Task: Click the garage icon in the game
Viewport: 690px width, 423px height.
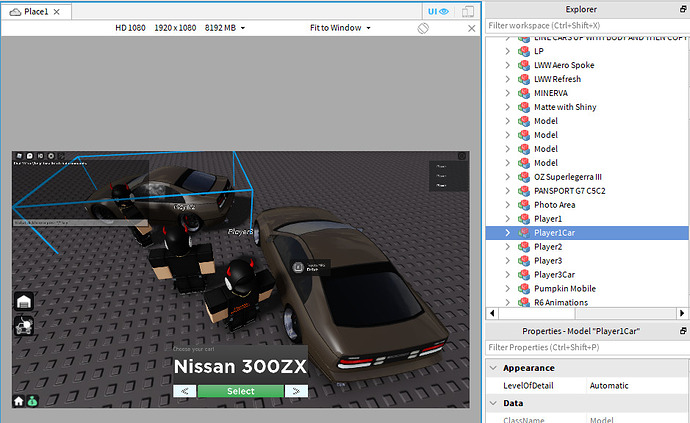Action: pyautogui.click(x=24, y=302)
